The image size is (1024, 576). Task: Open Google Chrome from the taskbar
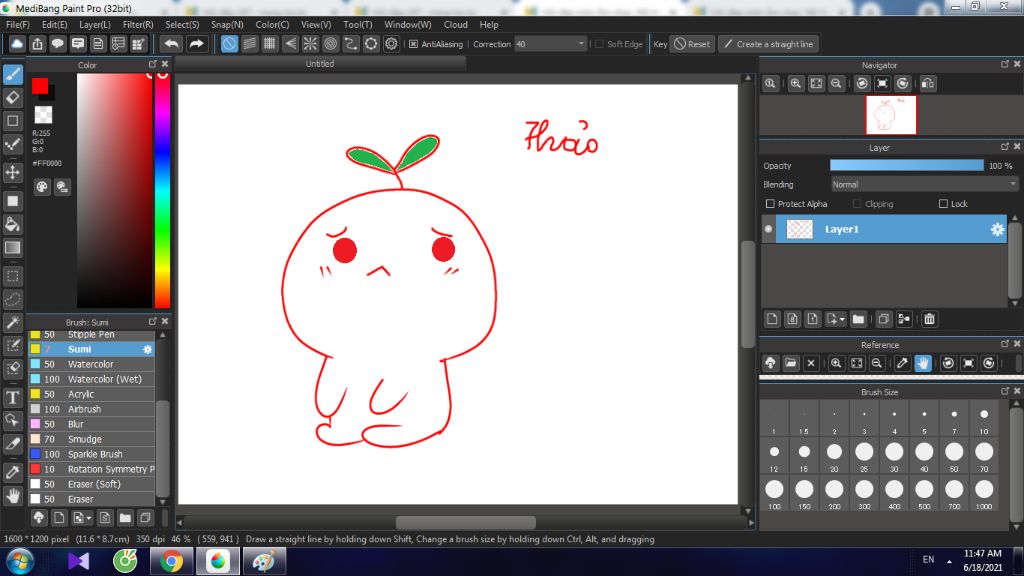coord(171,561)
